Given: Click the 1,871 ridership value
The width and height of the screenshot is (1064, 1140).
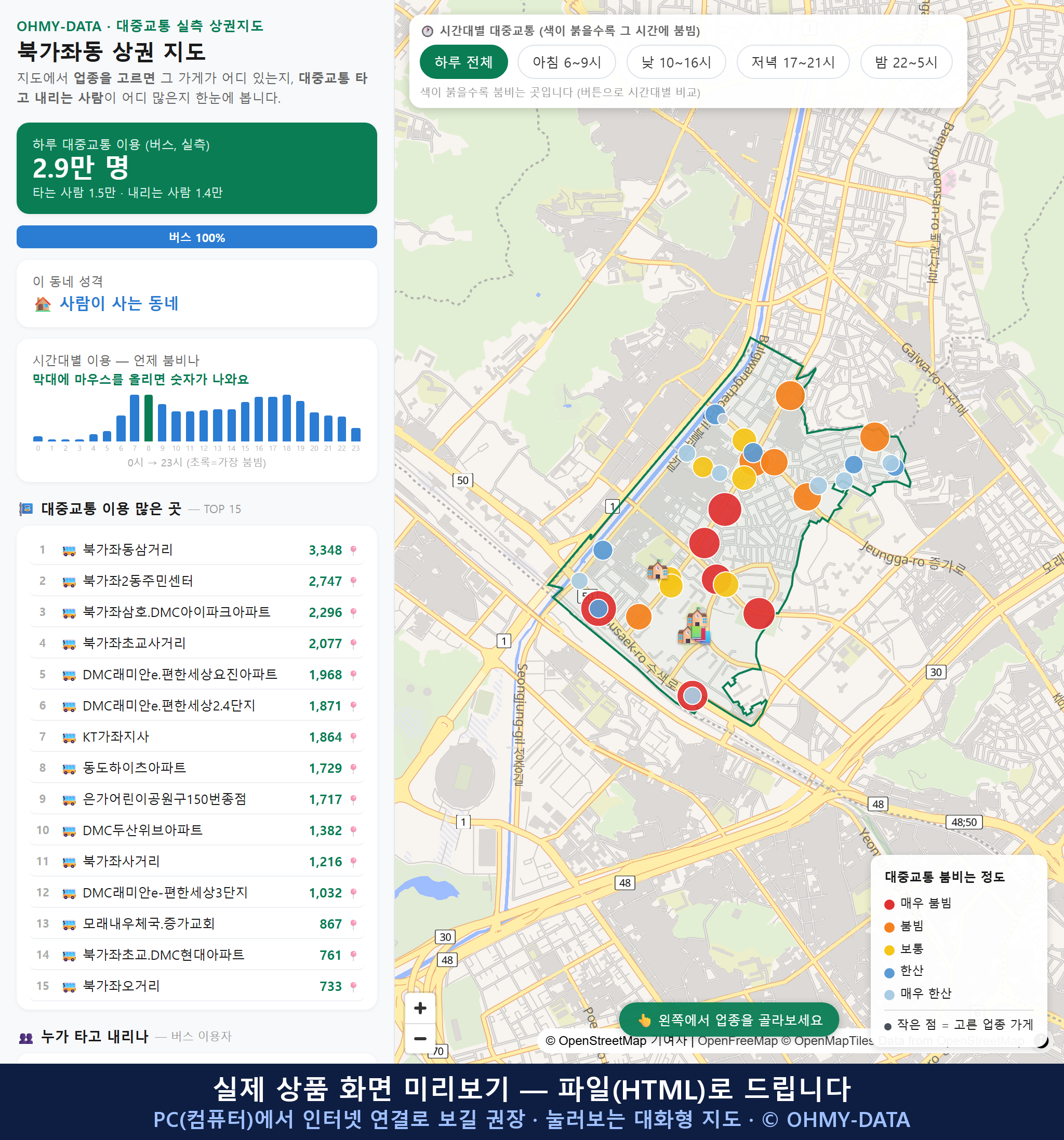Looking at the screenshot, I should (x=325, y=706).
